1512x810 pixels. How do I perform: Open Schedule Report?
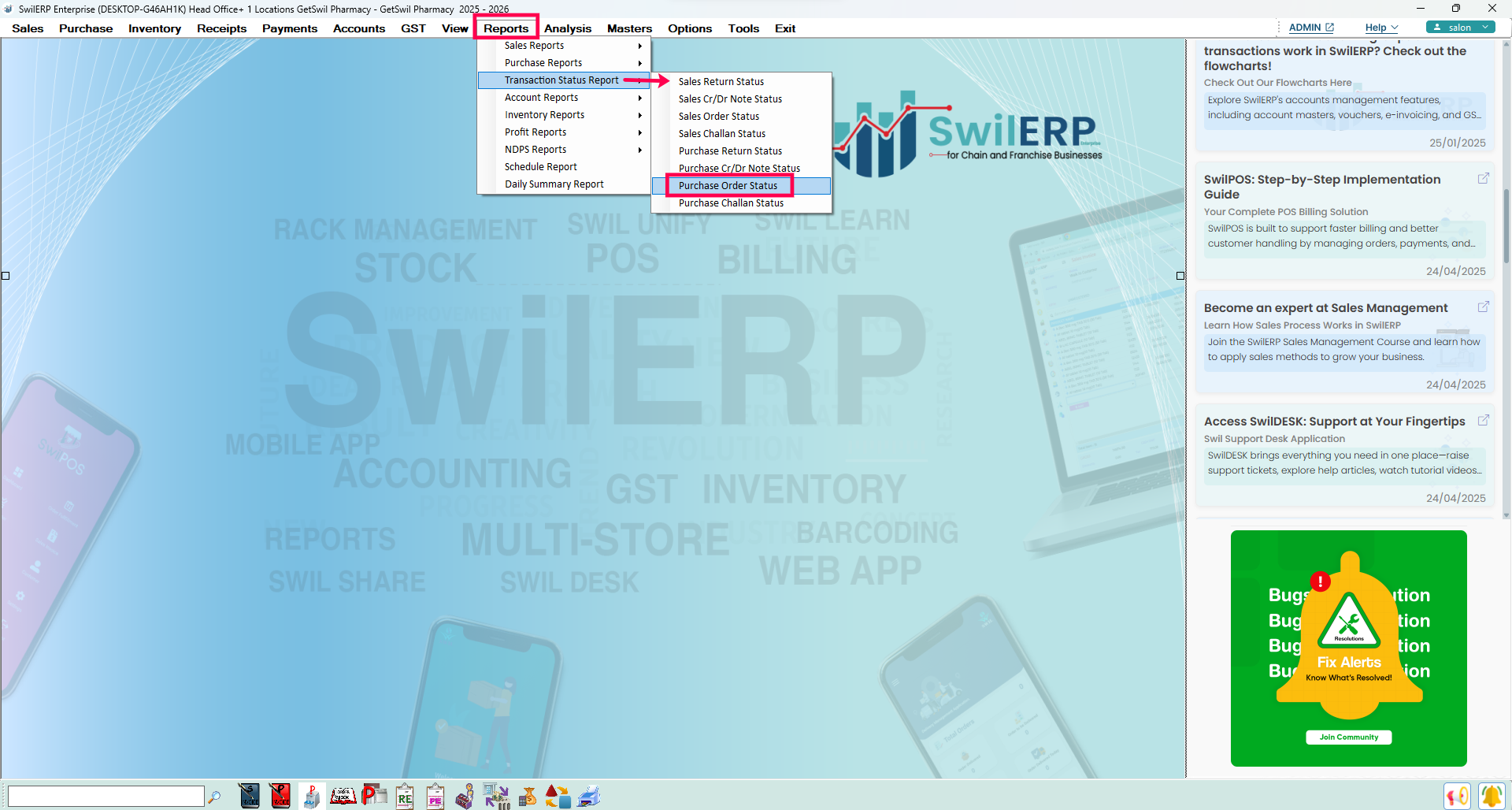[564, 167]
